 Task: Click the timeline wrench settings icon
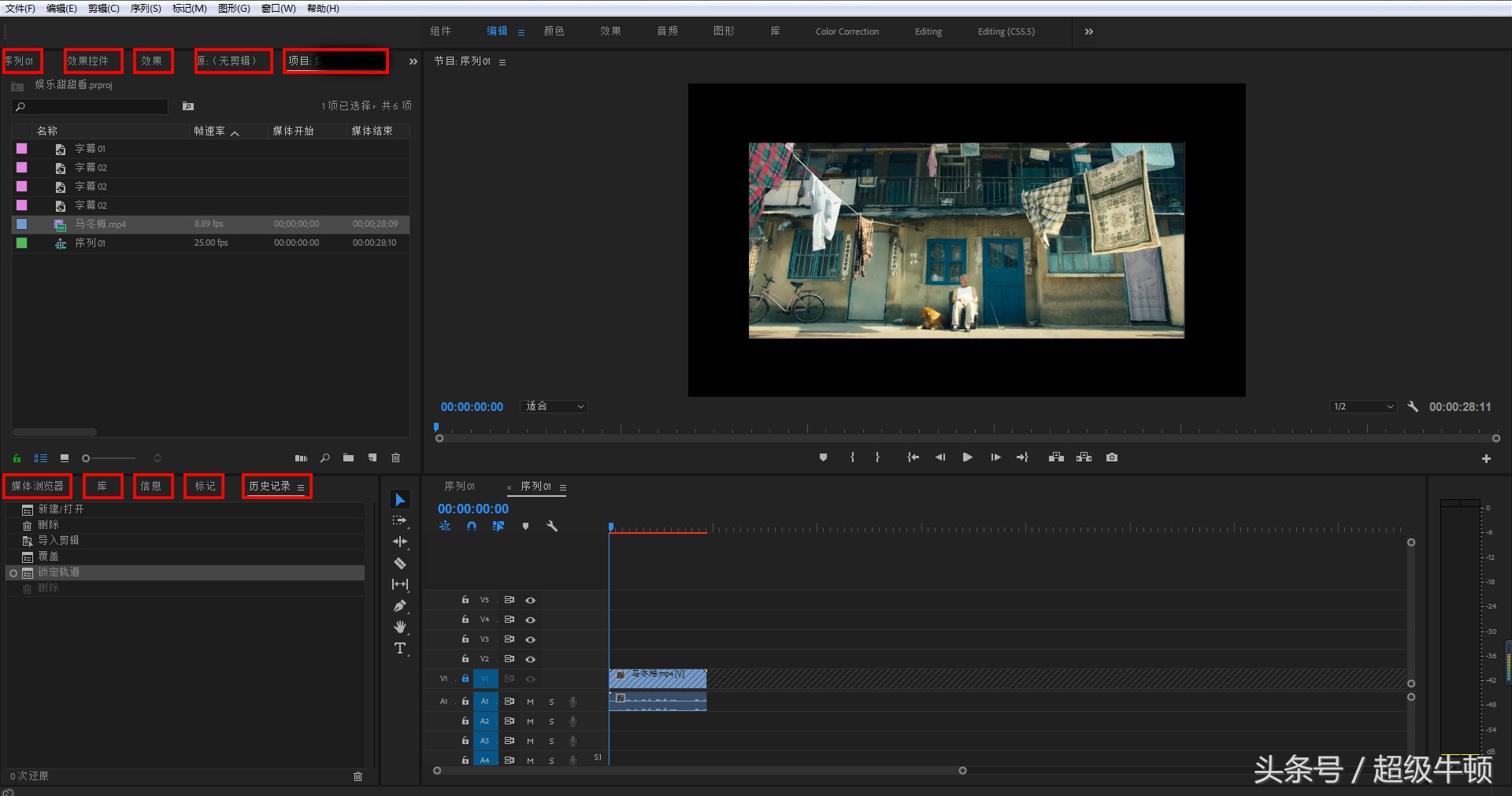click(552, 526)
